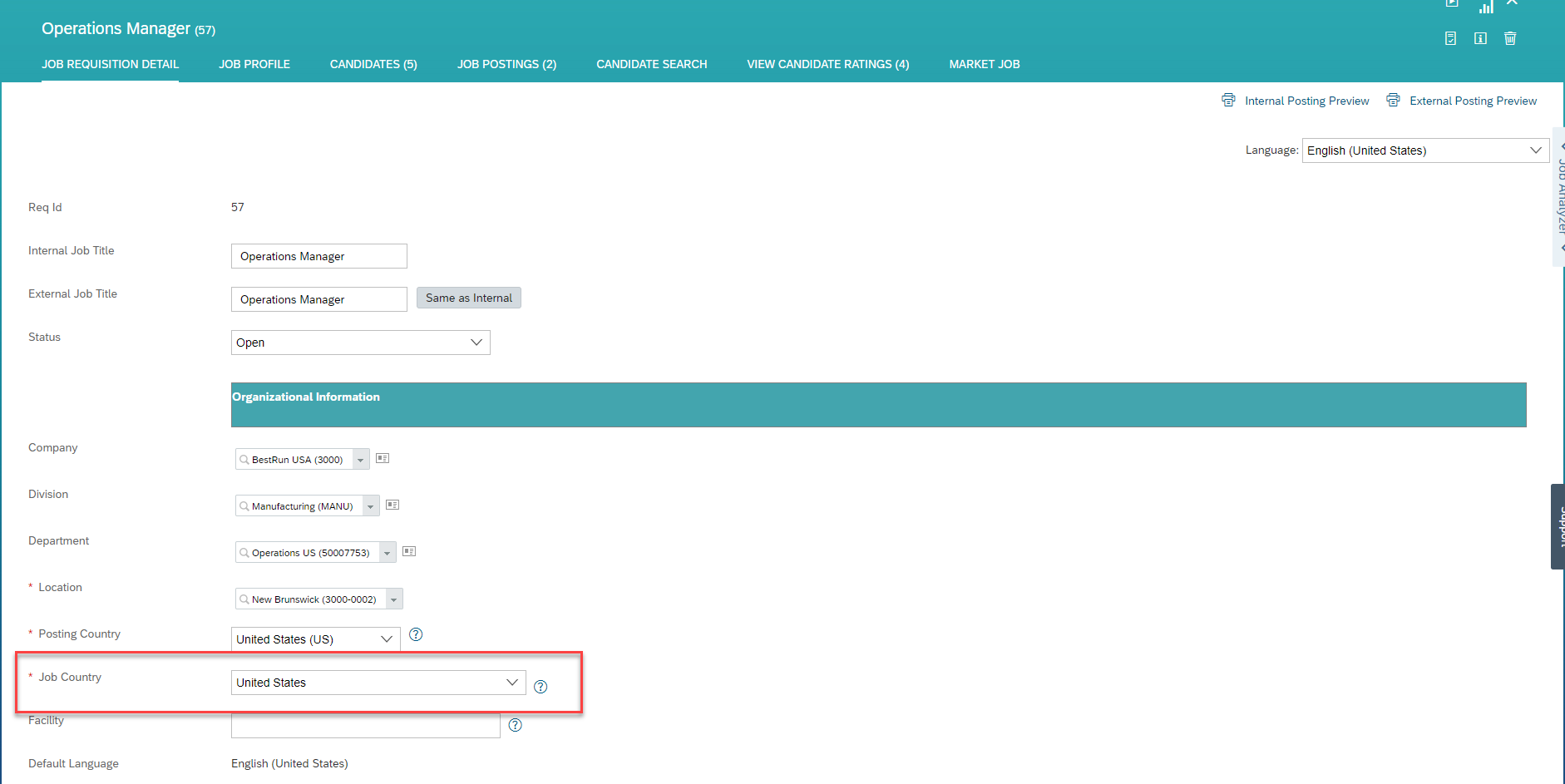Open the Candidates (5) tab
Viewport: 1565px width, 784px height.
click(x=373, y=64)
